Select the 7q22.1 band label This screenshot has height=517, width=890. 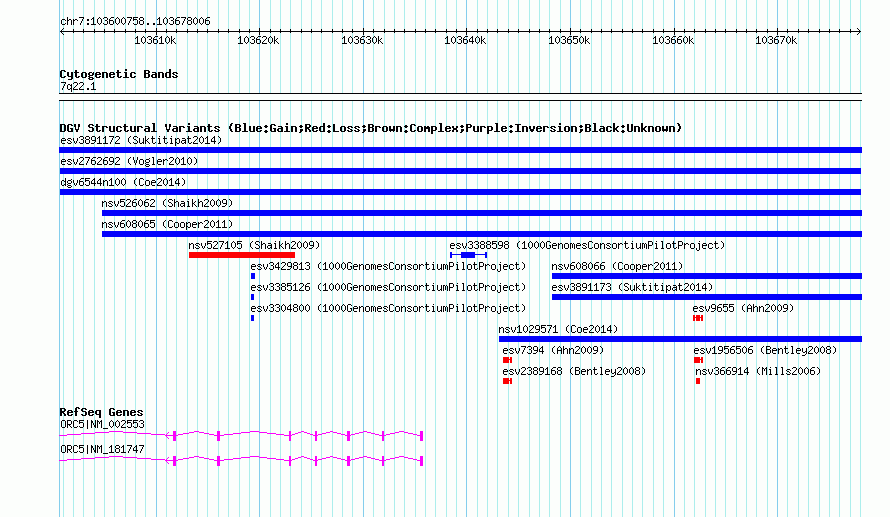[78, 86]
